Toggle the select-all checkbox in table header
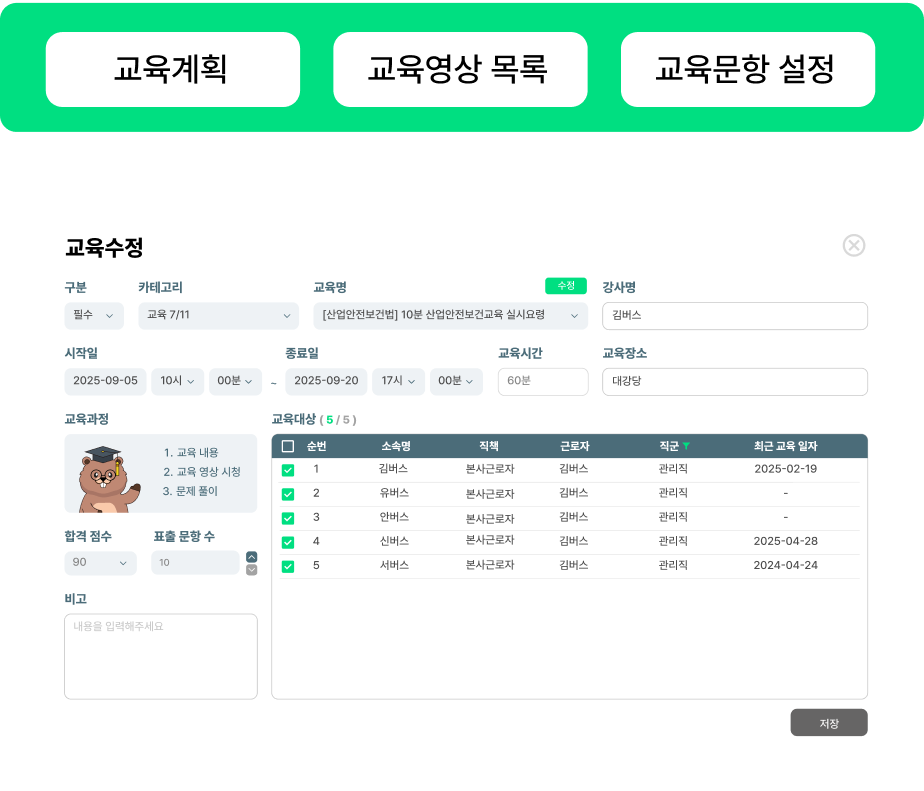The image size is (924, 791). [288, 446]
